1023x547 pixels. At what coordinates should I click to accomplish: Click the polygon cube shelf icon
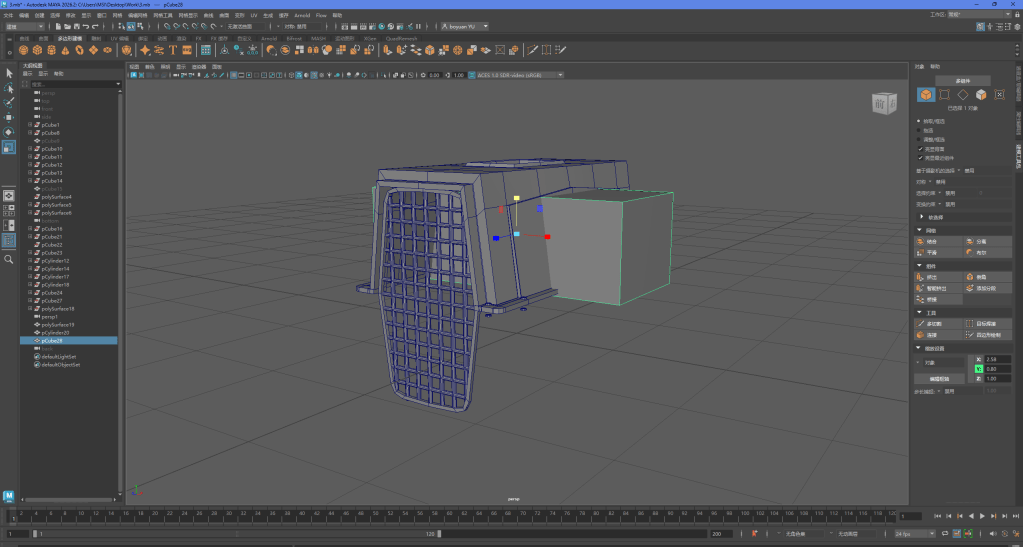(x=37, y=49)
